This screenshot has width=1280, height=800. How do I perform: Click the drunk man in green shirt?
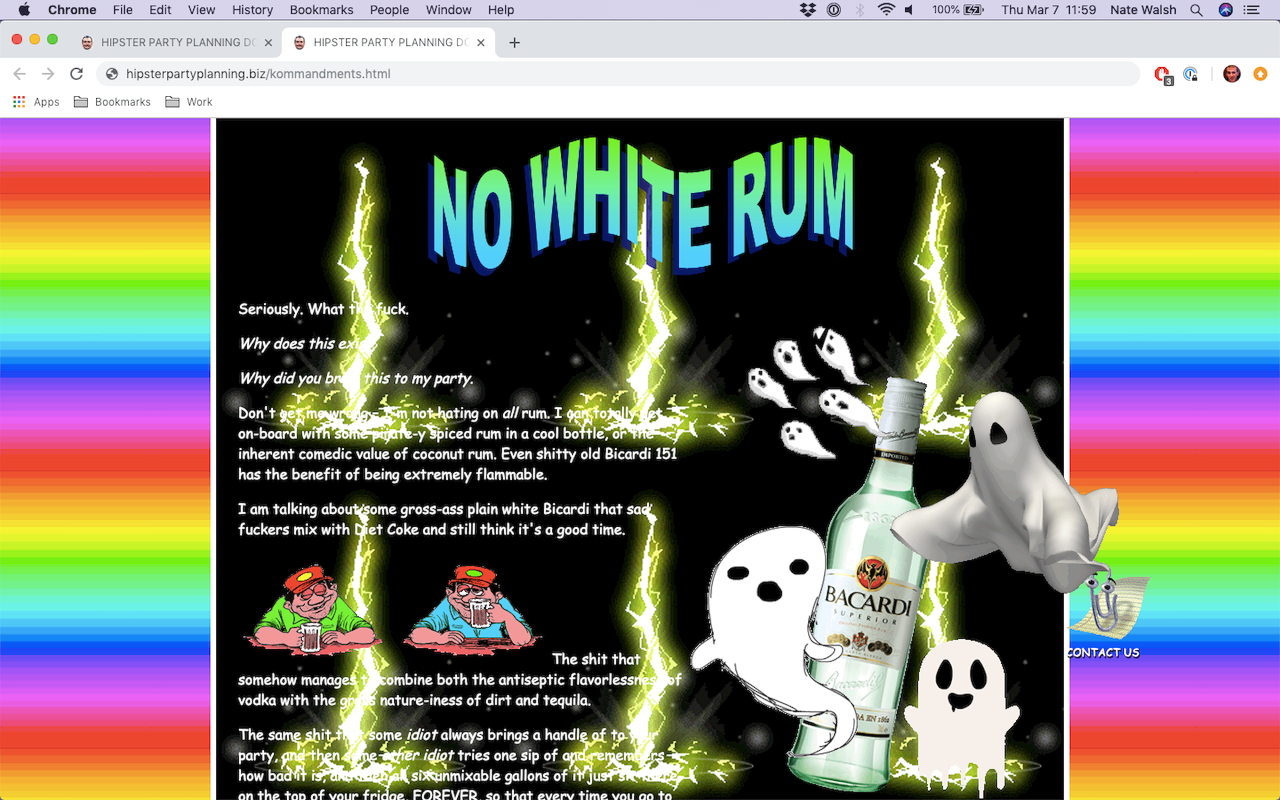(312, 610)
